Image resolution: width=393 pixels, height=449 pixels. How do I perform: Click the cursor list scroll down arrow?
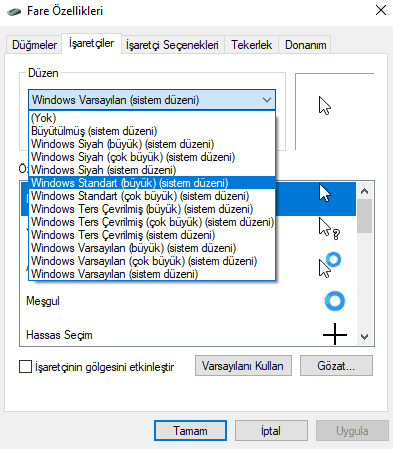[364, 337]
